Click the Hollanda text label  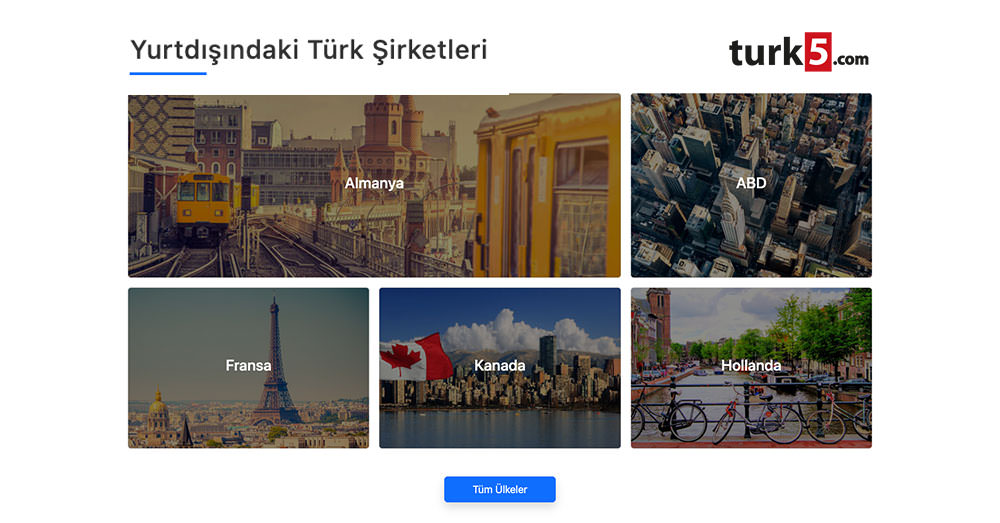pos(751,365)
